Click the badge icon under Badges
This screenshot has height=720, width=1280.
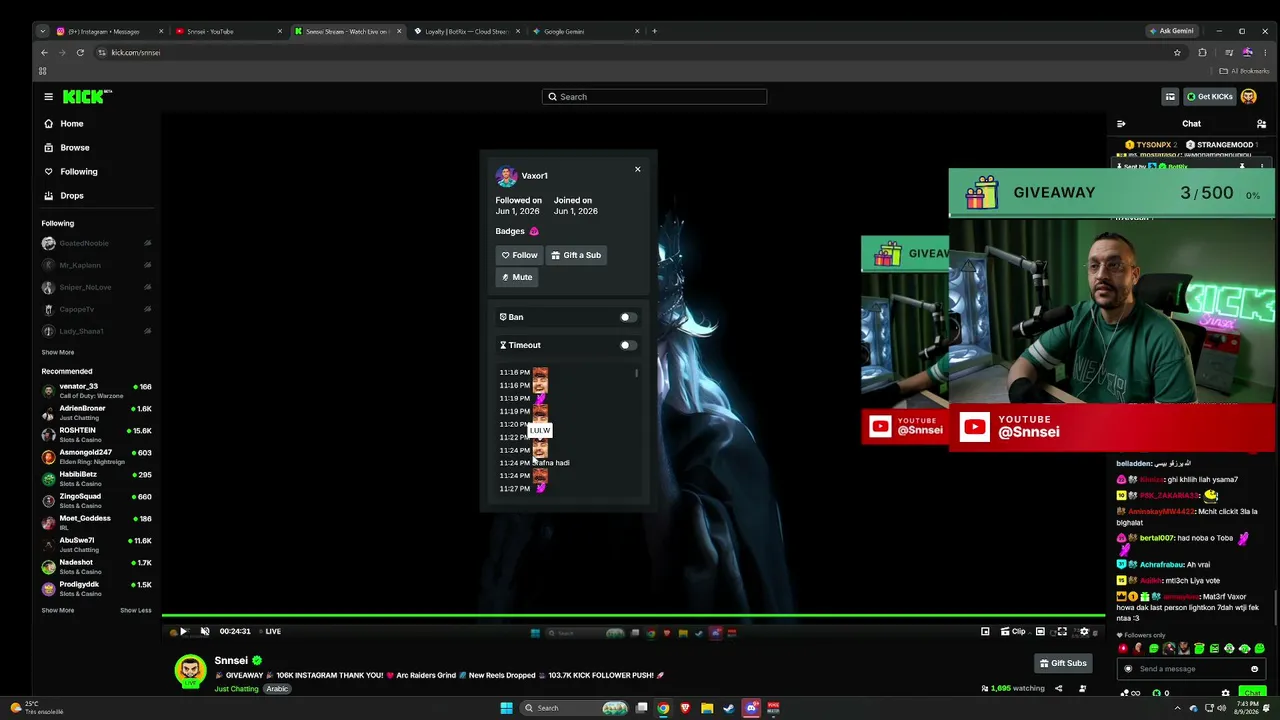534,231
